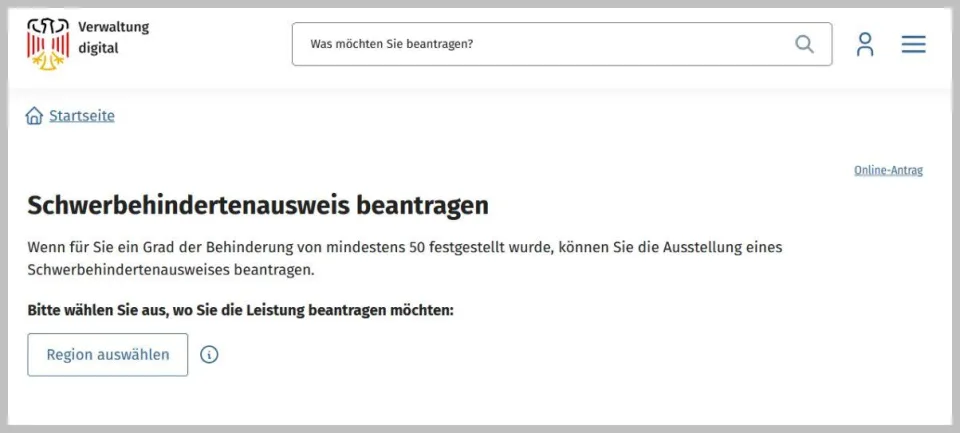Screen dimensions: 960x433
Task: Click the federal eagle logo
Action: point(48,44)
